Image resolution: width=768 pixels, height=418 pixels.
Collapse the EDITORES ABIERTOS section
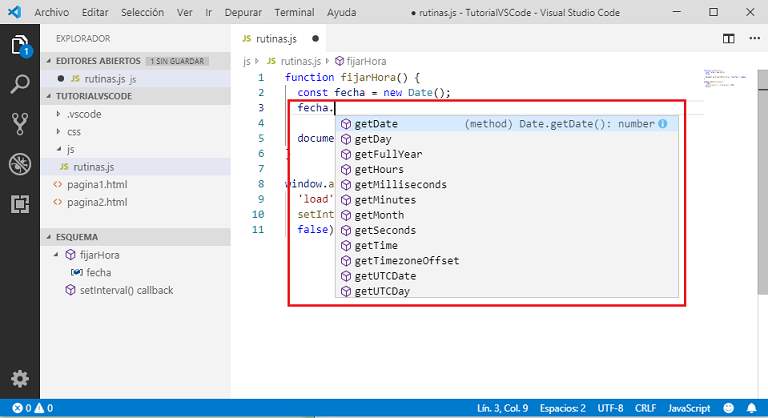[x=48, y=61]
